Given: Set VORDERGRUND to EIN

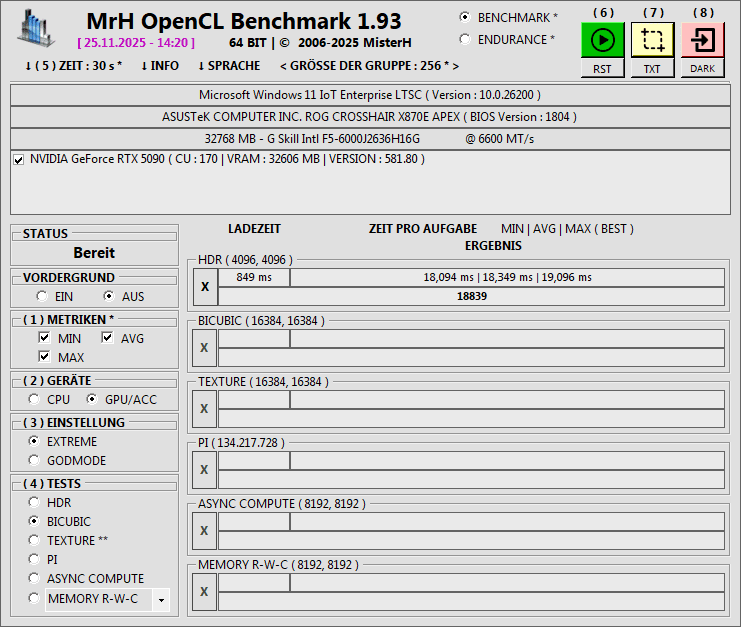Looking at the screenshot, I should (42, 296).
